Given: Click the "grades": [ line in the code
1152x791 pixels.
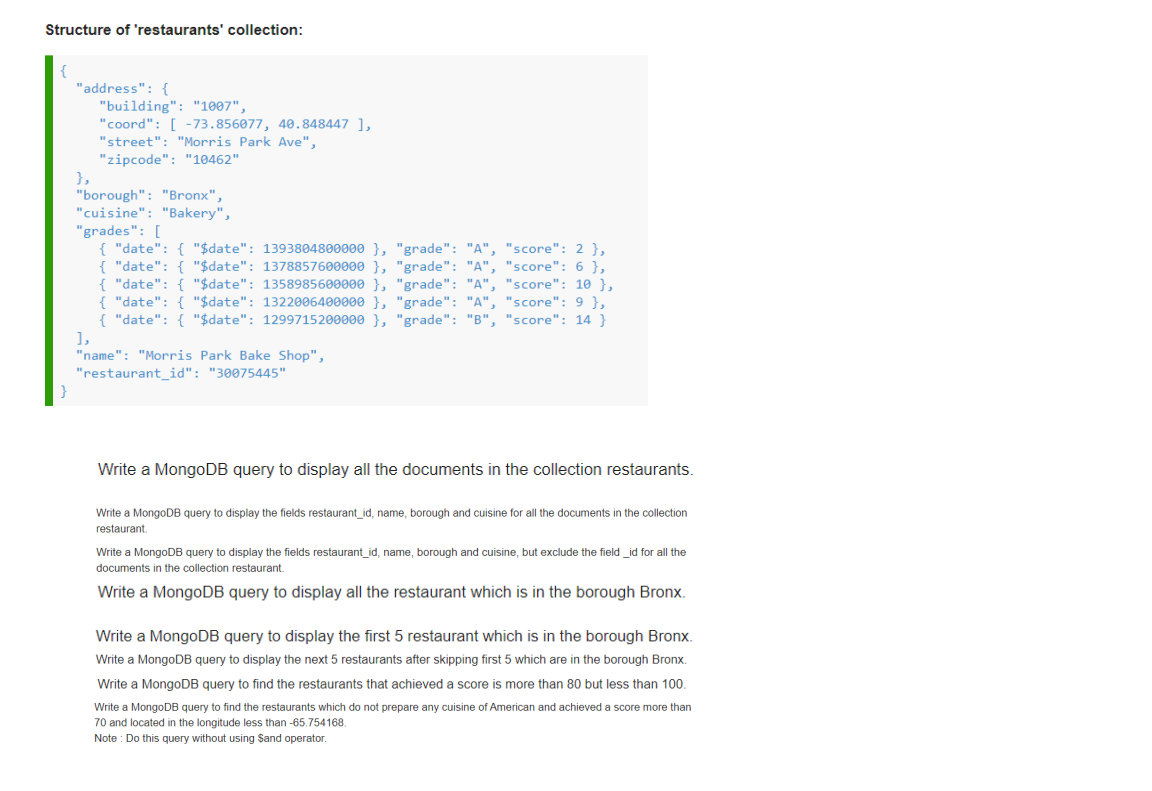Looking at the screenshot, I should tap(118, 231).
